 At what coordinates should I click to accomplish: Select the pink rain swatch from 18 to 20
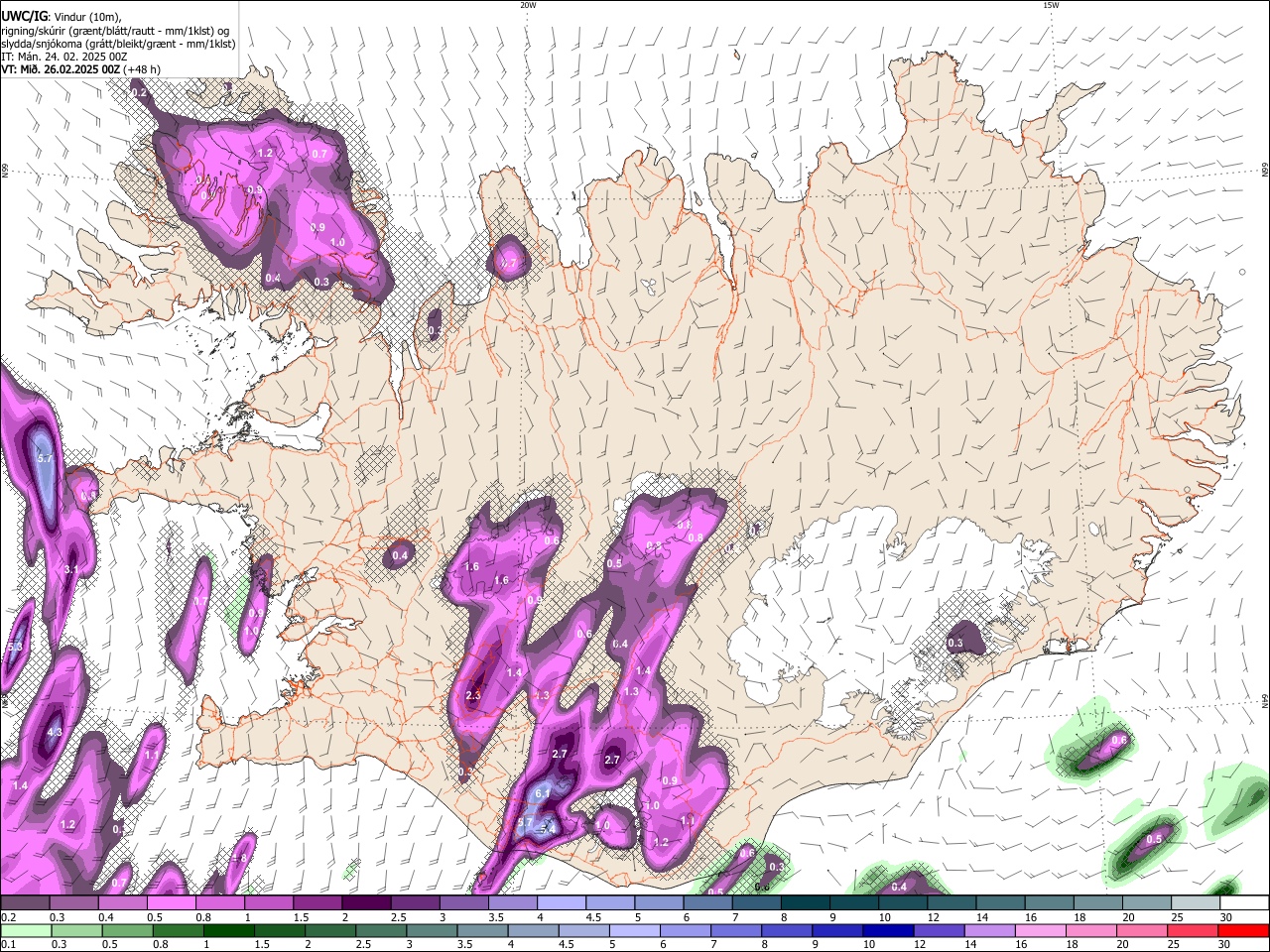[1091, 930]
